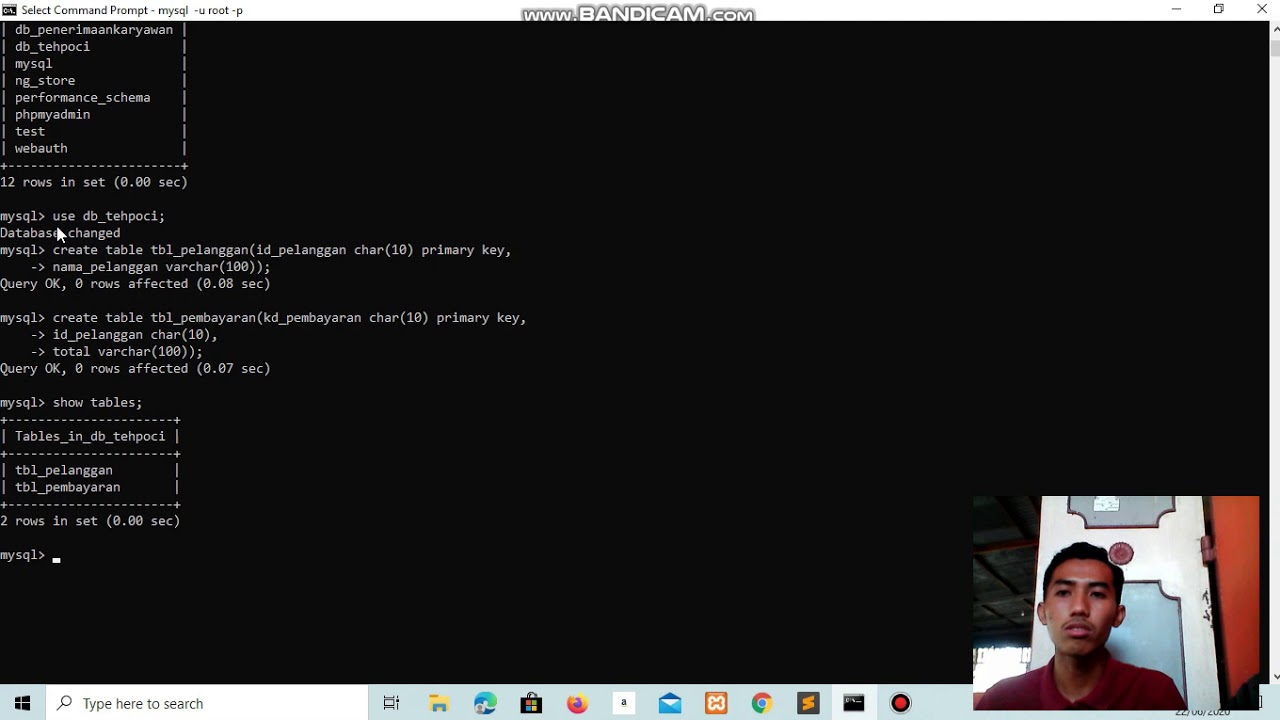Click the taskbar search box

207,703
